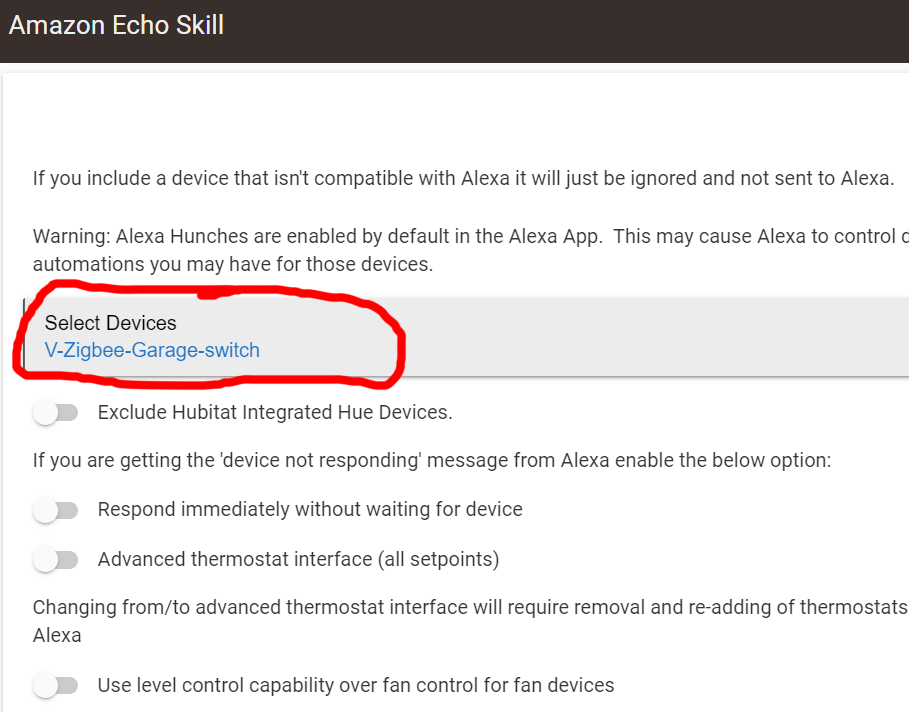The image size is (909, 712).
Task: Enable Respond immediately without waiting switch
Action: 55,510
